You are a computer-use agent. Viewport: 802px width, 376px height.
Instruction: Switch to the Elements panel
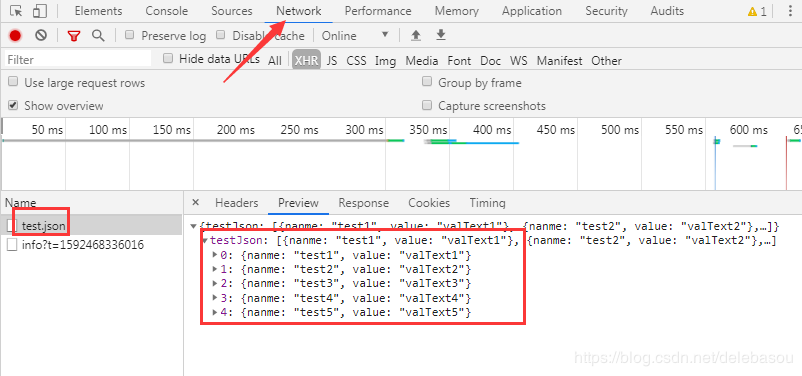point(98,11)
